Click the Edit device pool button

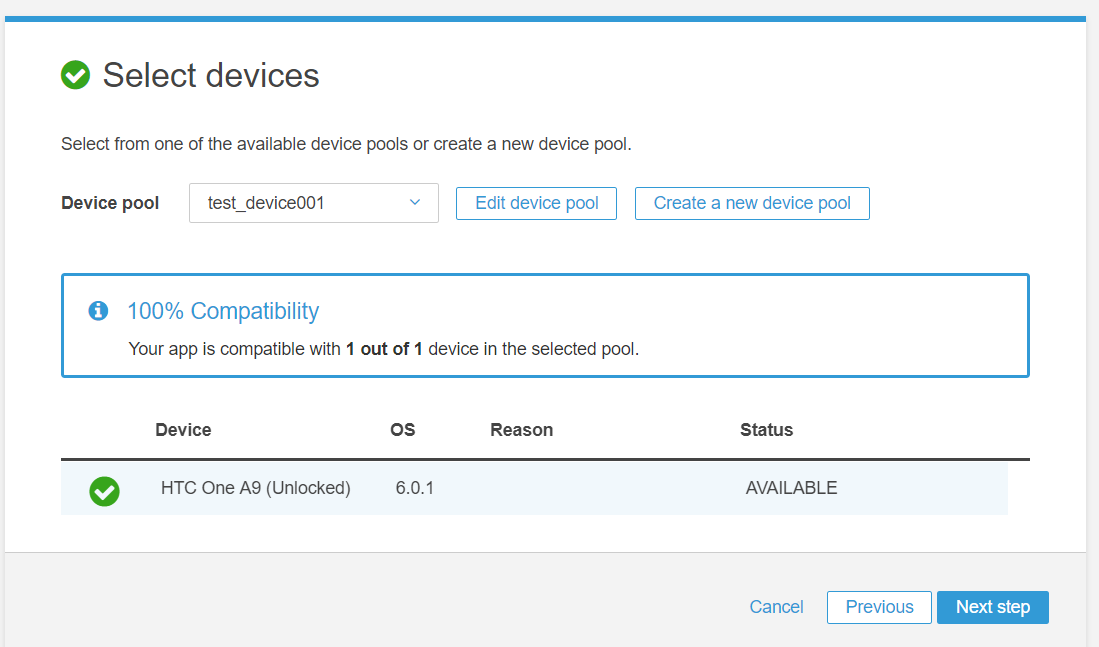coord(536,203)
